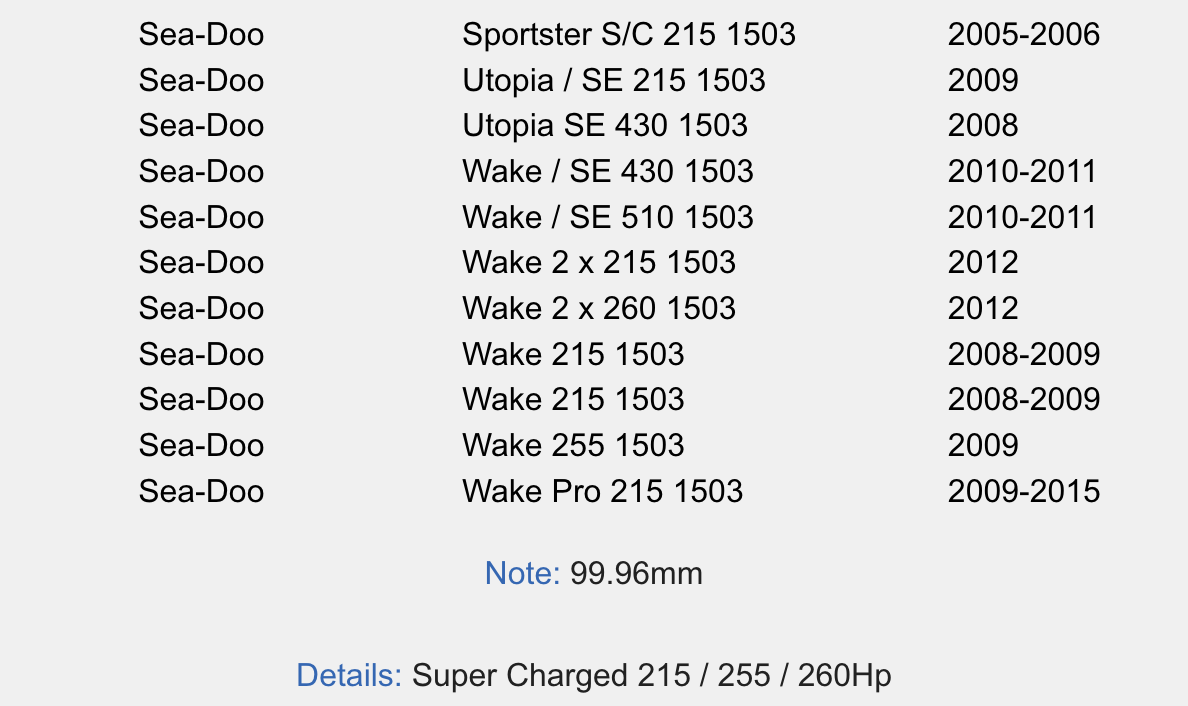Select the 2009-2015 year range

click(x=1024, y=491)
